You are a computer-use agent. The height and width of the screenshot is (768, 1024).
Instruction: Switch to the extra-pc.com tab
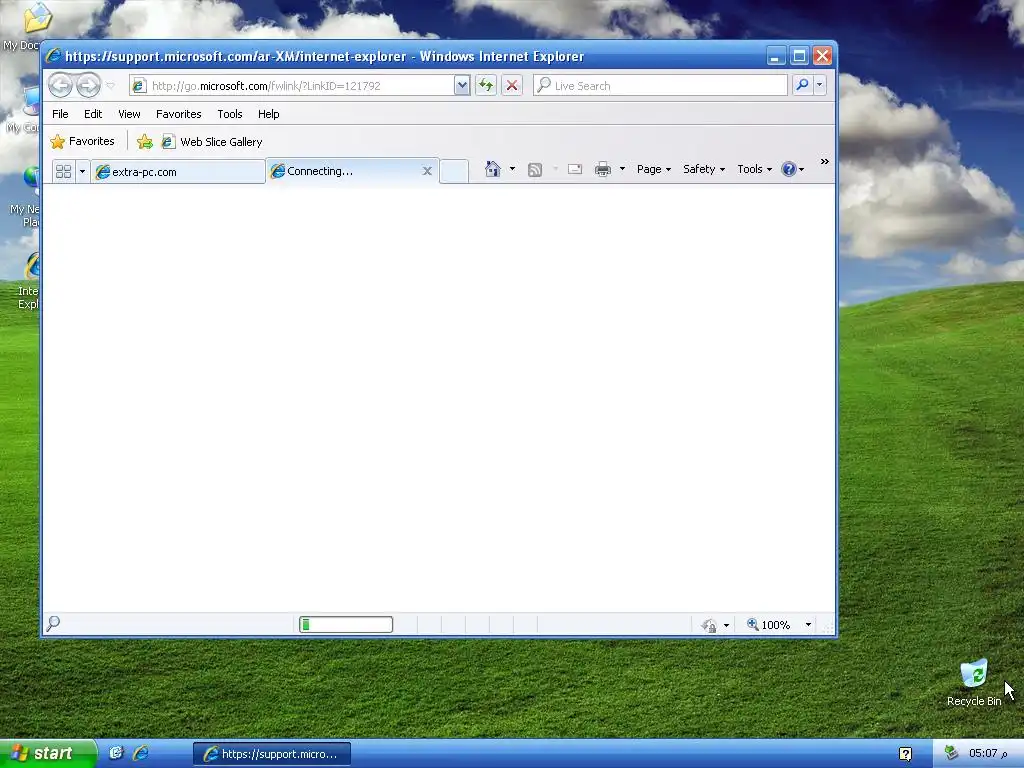pyautogui.click(x=178, y=172)
